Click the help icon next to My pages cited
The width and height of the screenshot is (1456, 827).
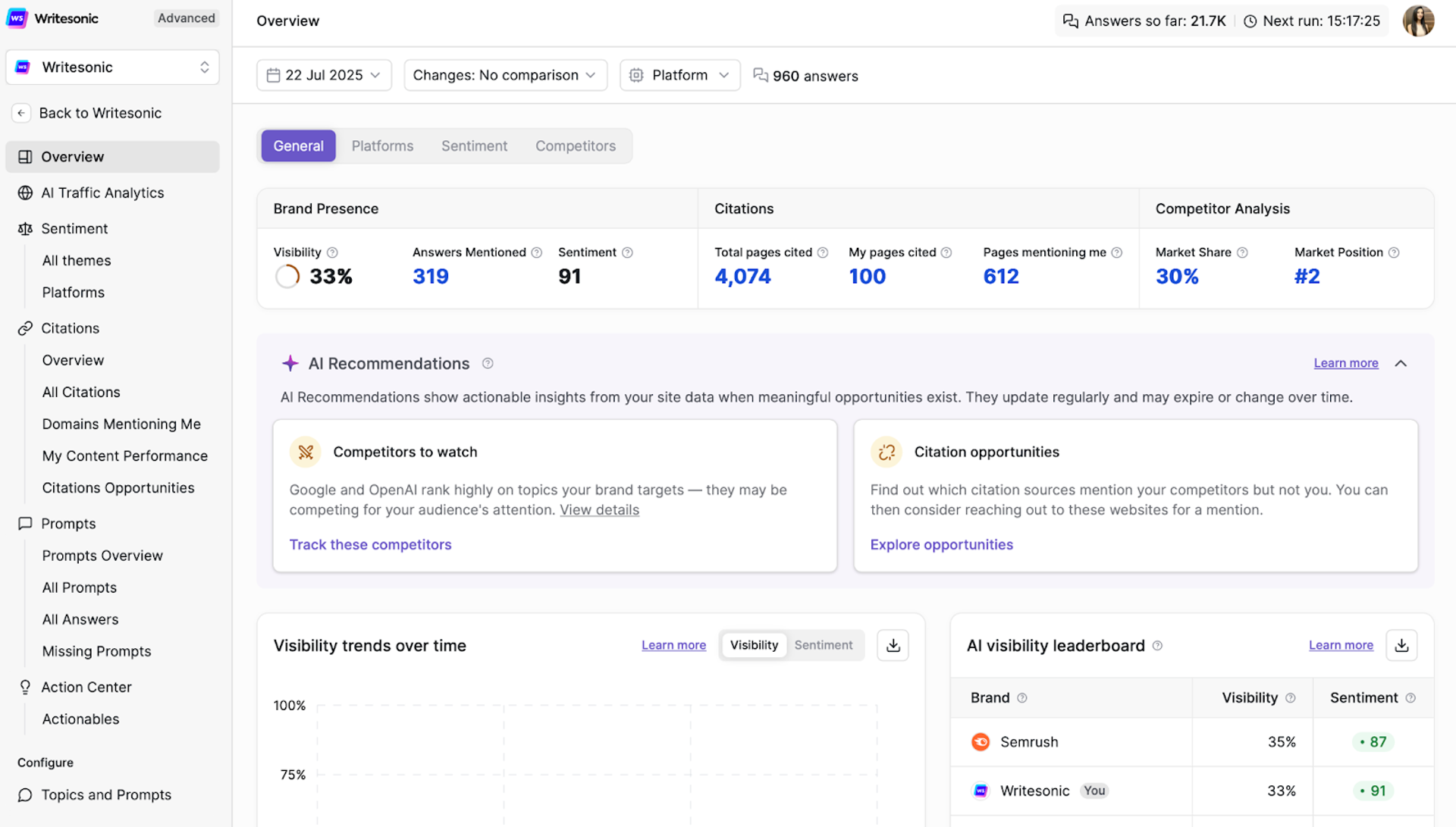click(x=946, y=252)
